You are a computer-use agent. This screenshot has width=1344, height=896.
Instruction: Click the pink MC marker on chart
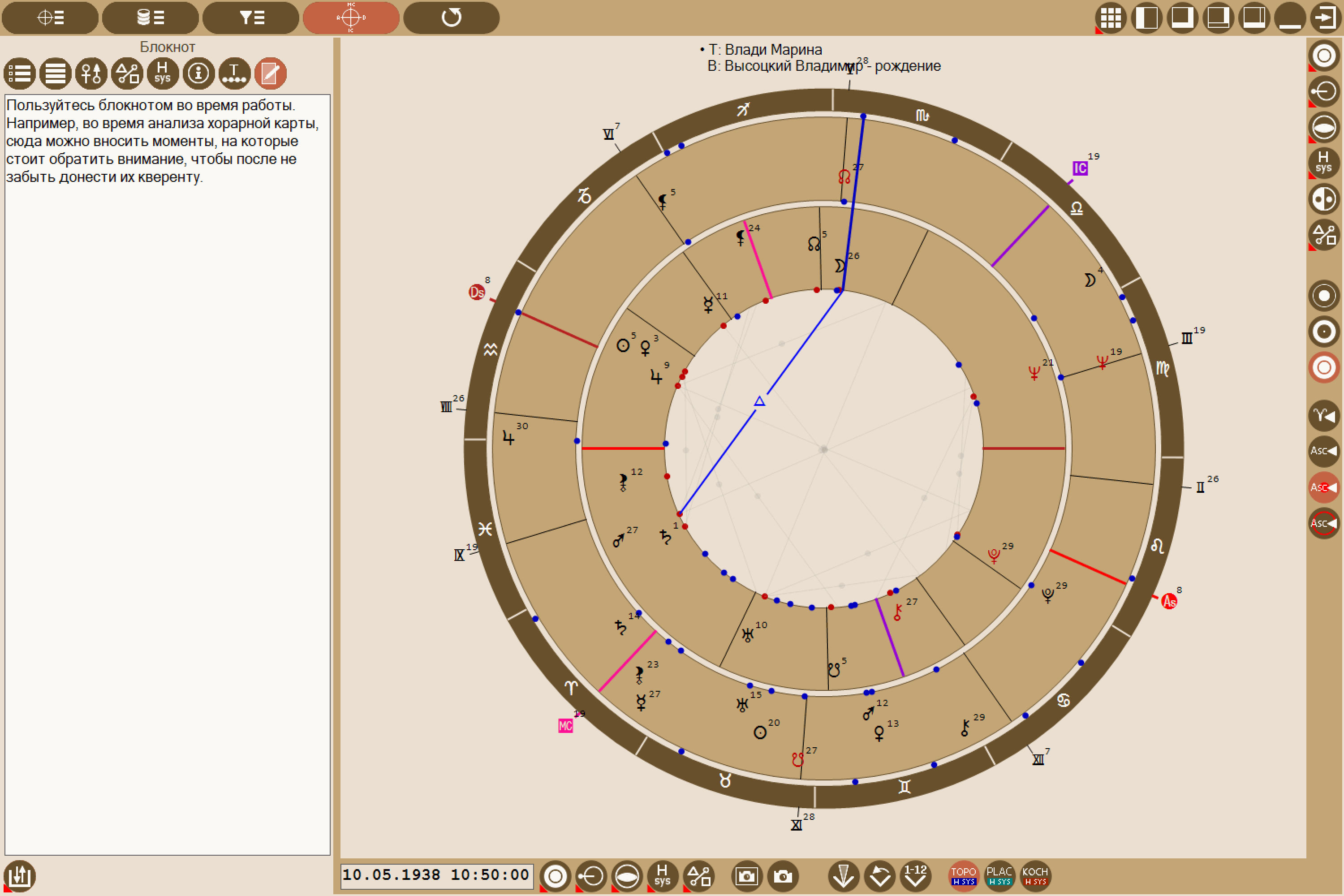tap(565, 726)
